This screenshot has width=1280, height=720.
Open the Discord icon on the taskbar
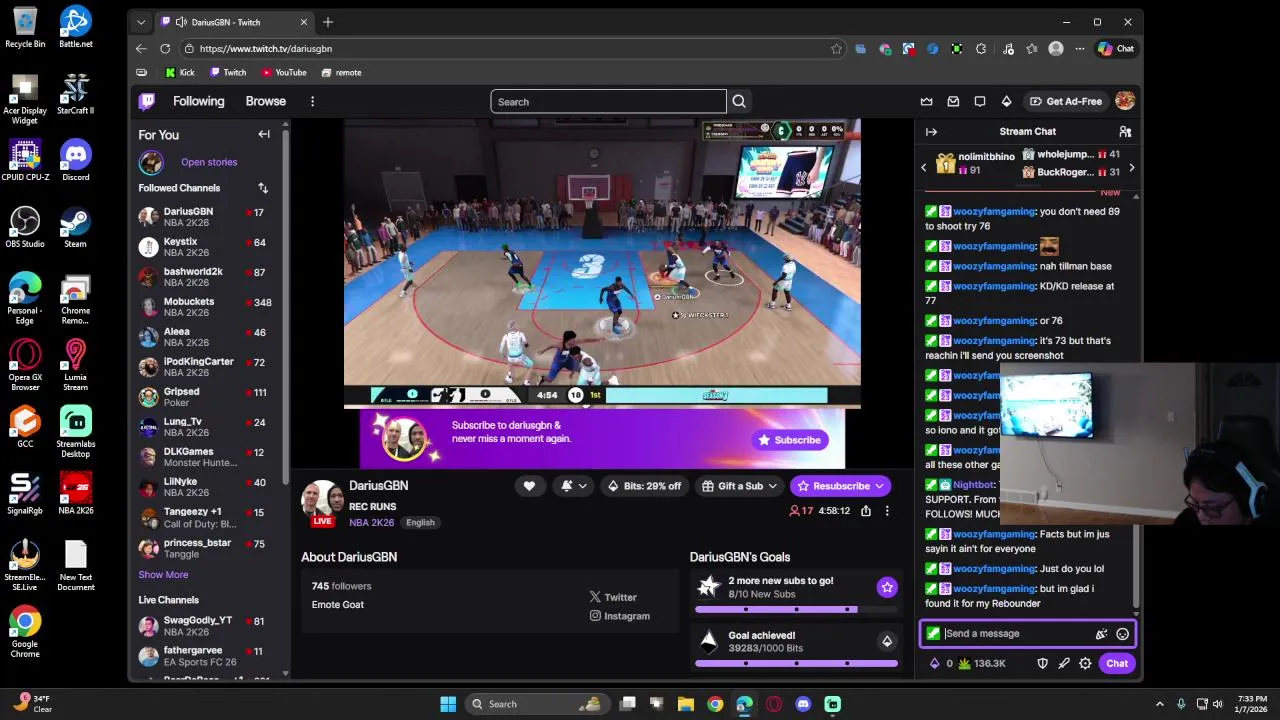[803, 704]
